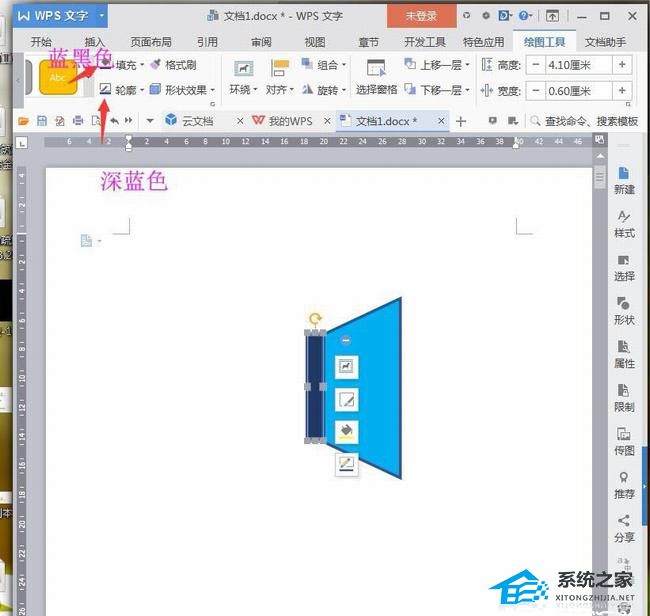Save document with the floppy disk icon
The height and width of the screenshot is (616, 650).
[42, 121]
